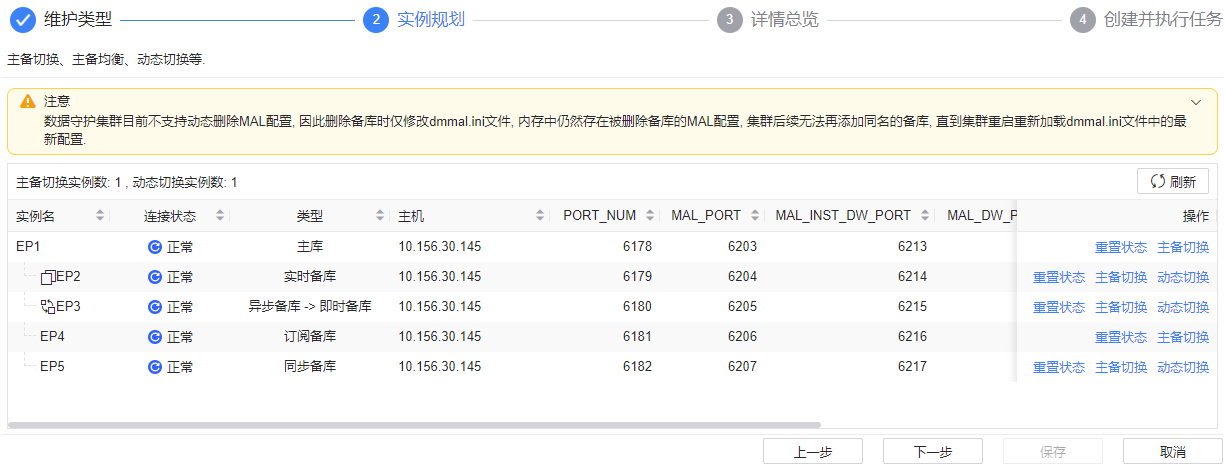The width and height of the screenshot is (1225, 466).
Task: Click the copy icon before EP2
Action: (47, 277)
